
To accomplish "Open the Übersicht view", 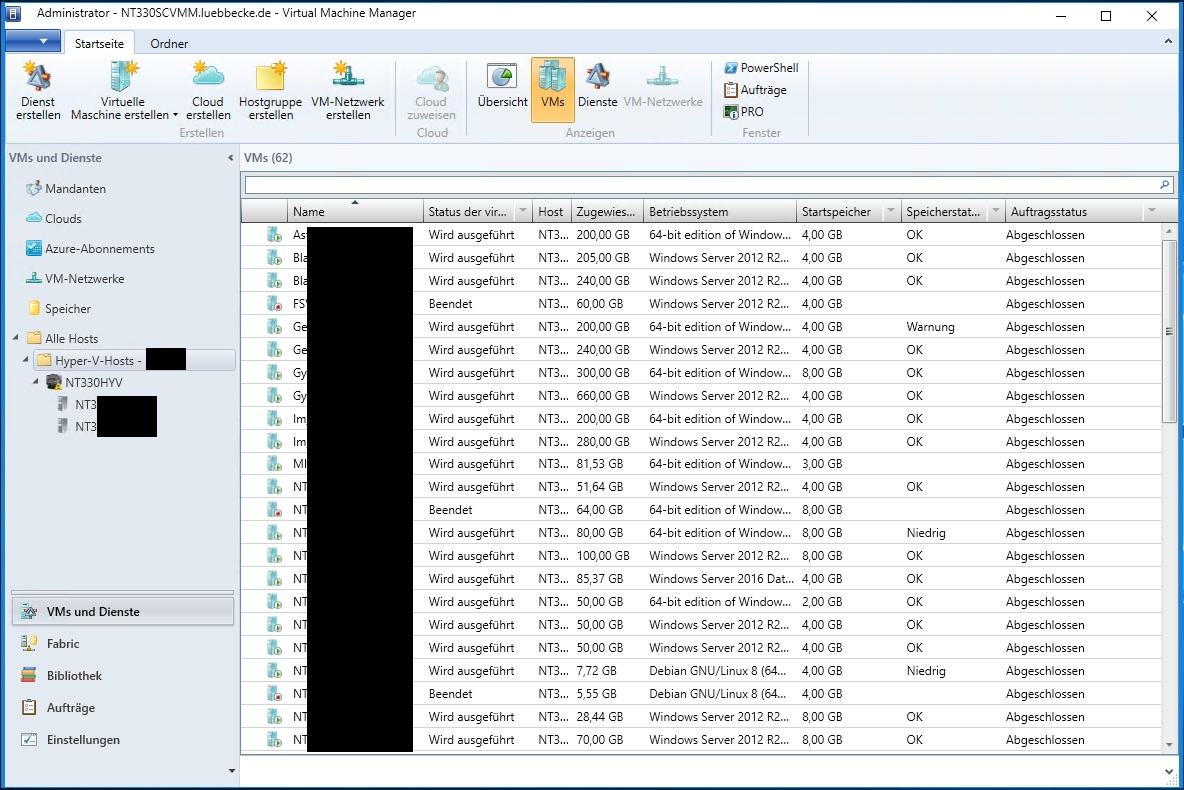I will [x=502, y=88].
